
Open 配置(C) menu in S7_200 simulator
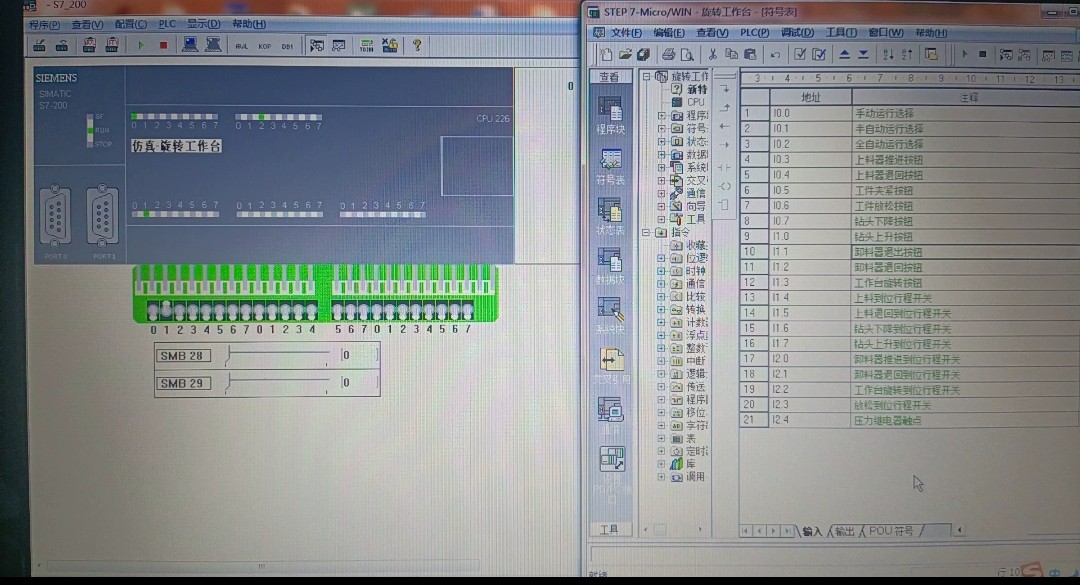[x=130, y=24]
